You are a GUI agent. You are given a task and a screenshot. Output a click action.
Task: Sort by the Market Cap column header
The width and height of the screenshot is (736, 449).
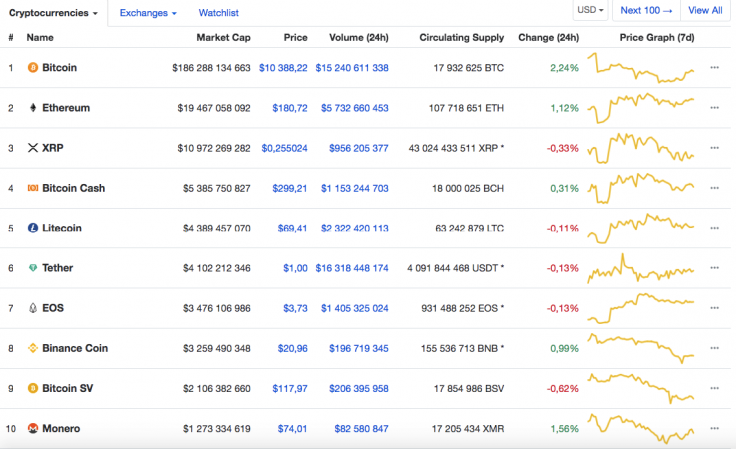pyautogui.click(x=223, y=38)
